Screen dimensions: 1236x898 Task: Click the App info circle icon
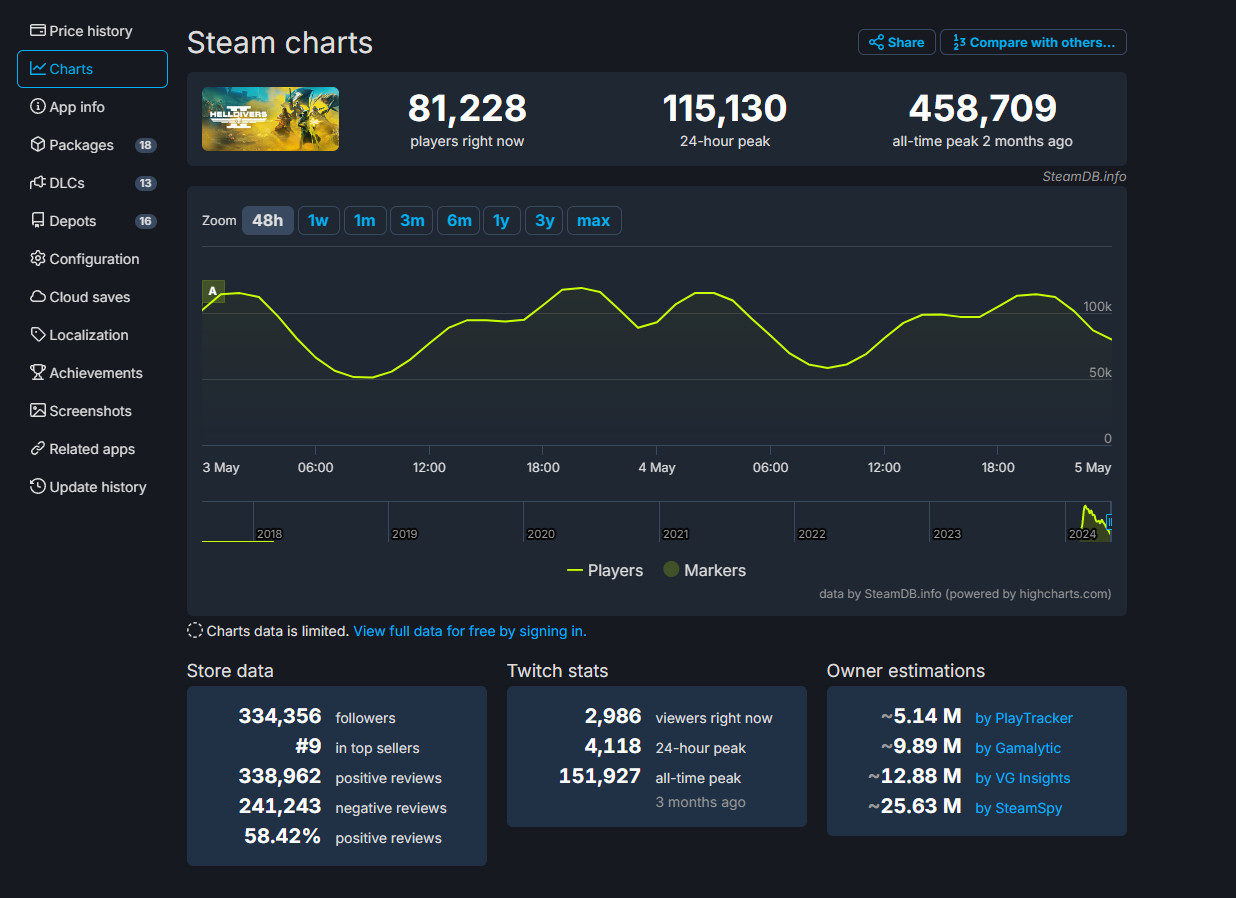coord(38,107)
